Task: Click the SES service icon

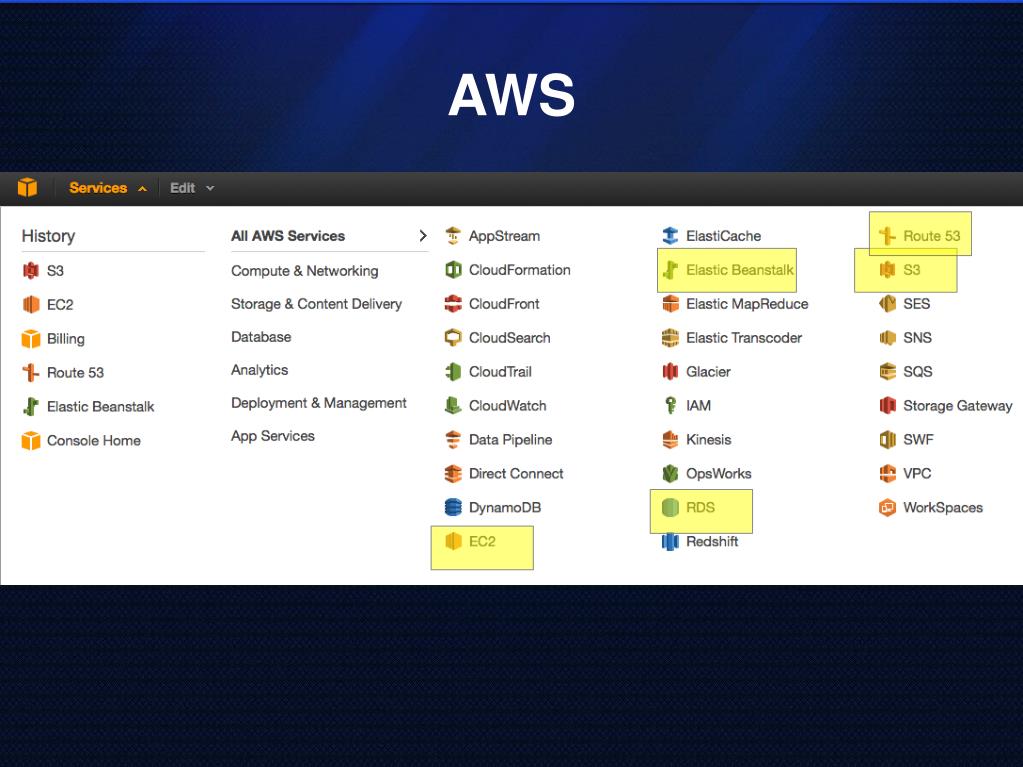Action: pyautogui.click(x=887, y=303)
